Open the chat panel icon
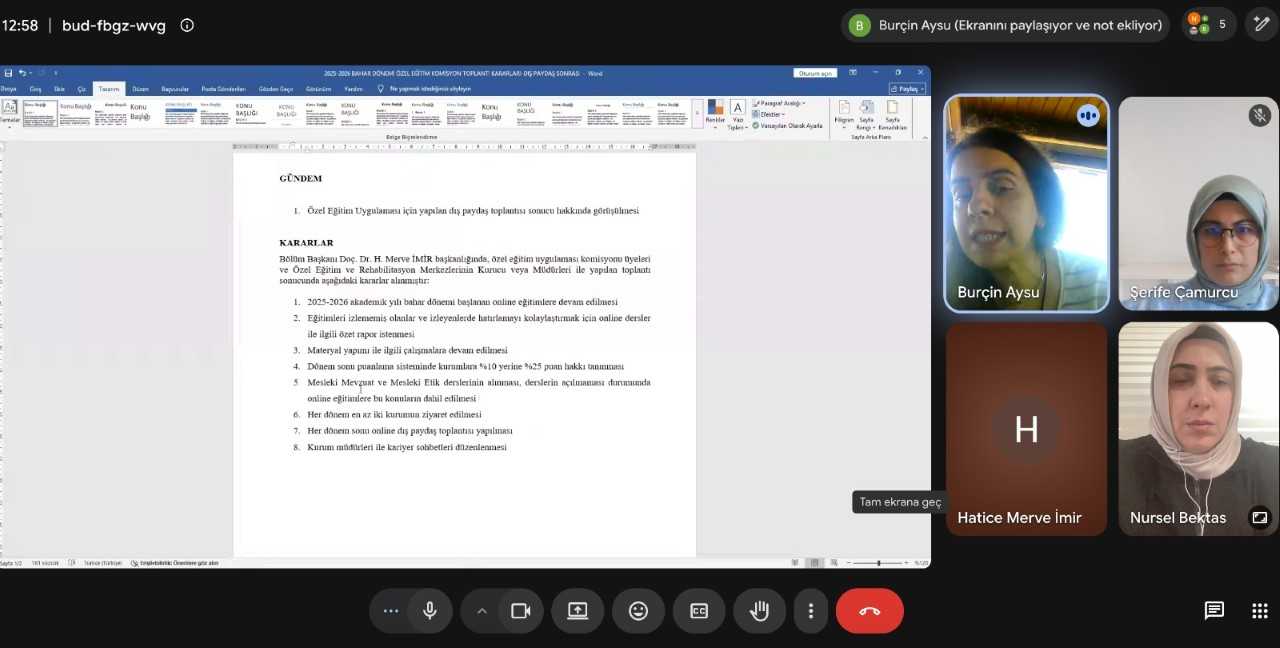This screenshot has height=648, width=1280. tap(1214, 611)
